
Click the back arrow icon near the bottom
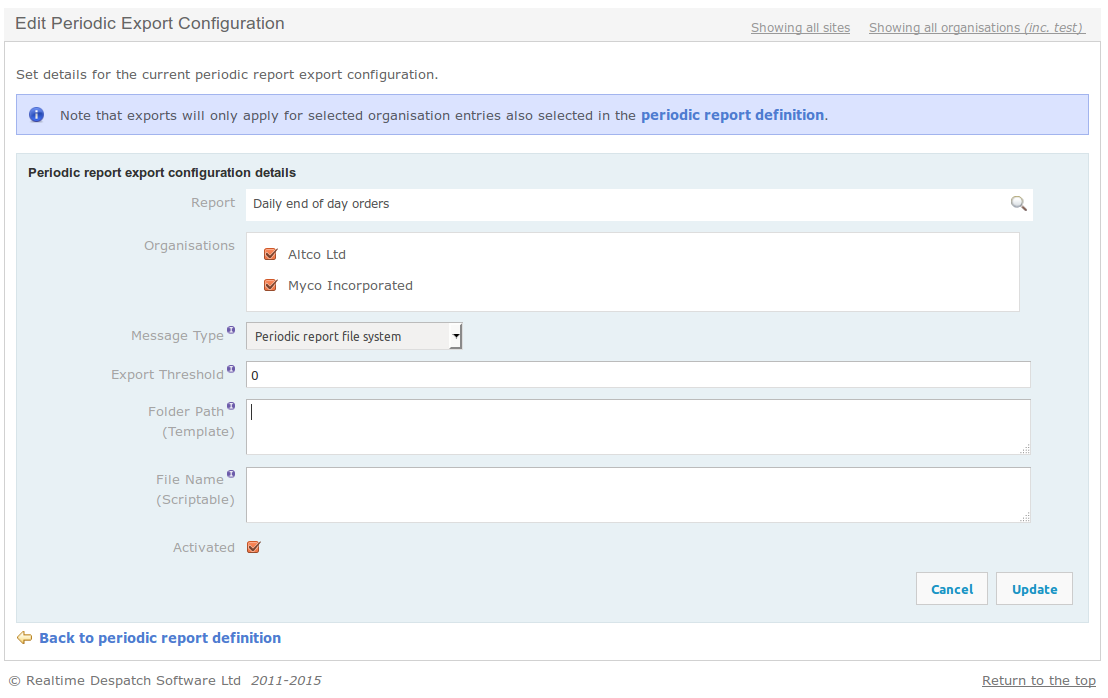pos(24,637)
